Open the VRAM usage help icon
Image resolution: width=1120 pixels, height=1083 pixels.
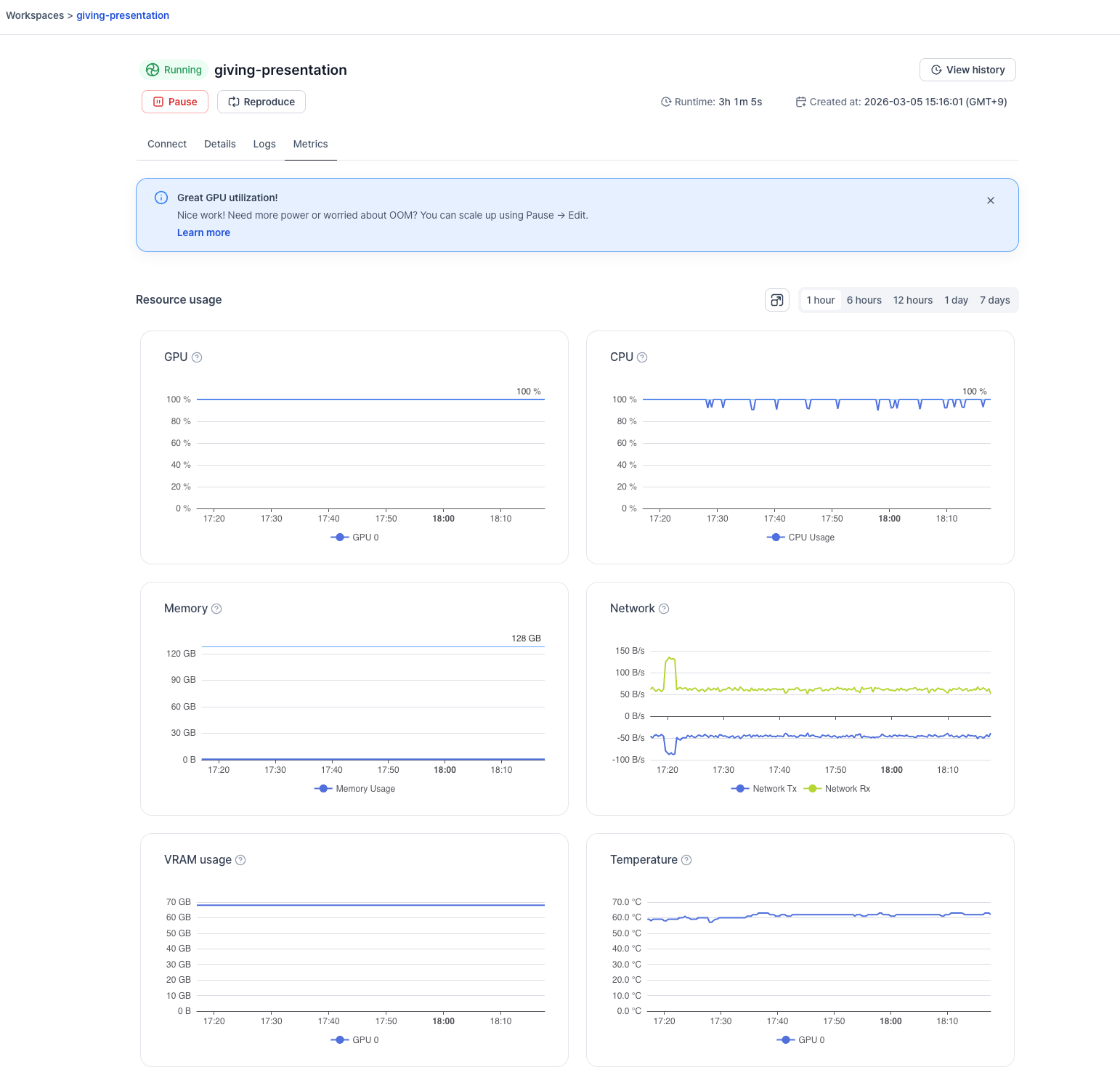(x=241, y=859)
